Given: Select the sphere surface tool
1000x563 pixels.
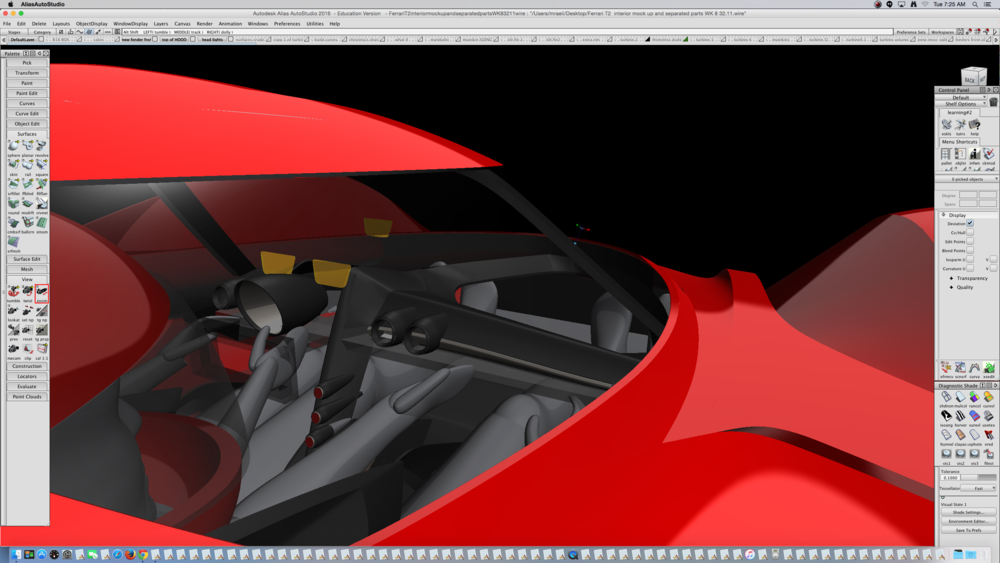Looking at the screenshot, I should point(13,147).
